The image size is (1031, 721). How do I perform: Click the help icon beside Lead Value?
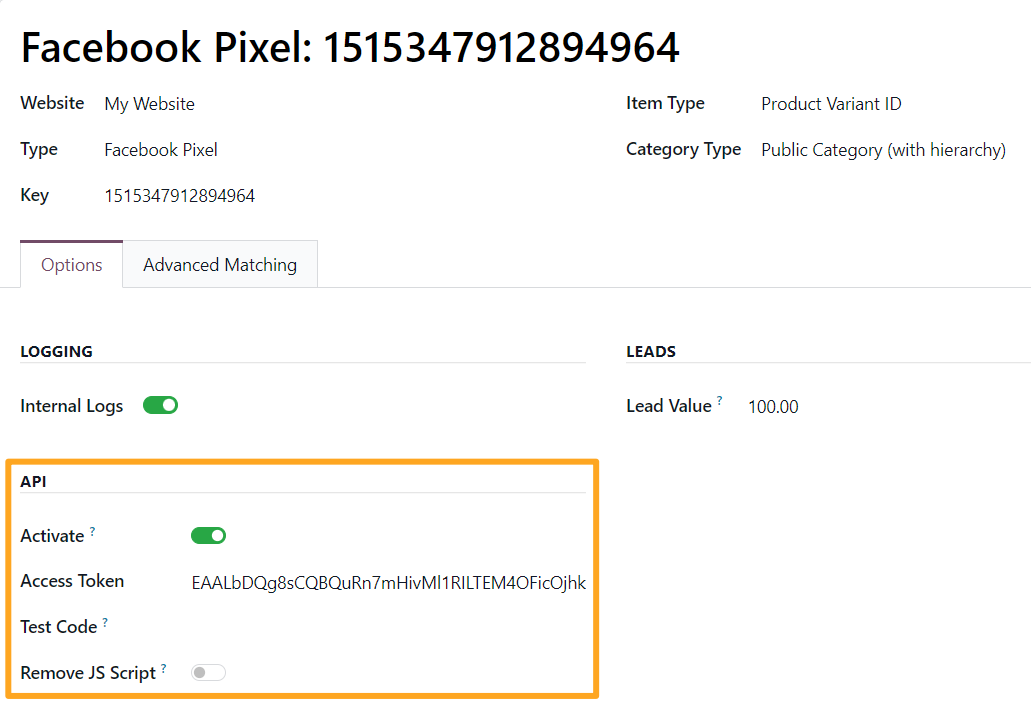pos(720,401)
